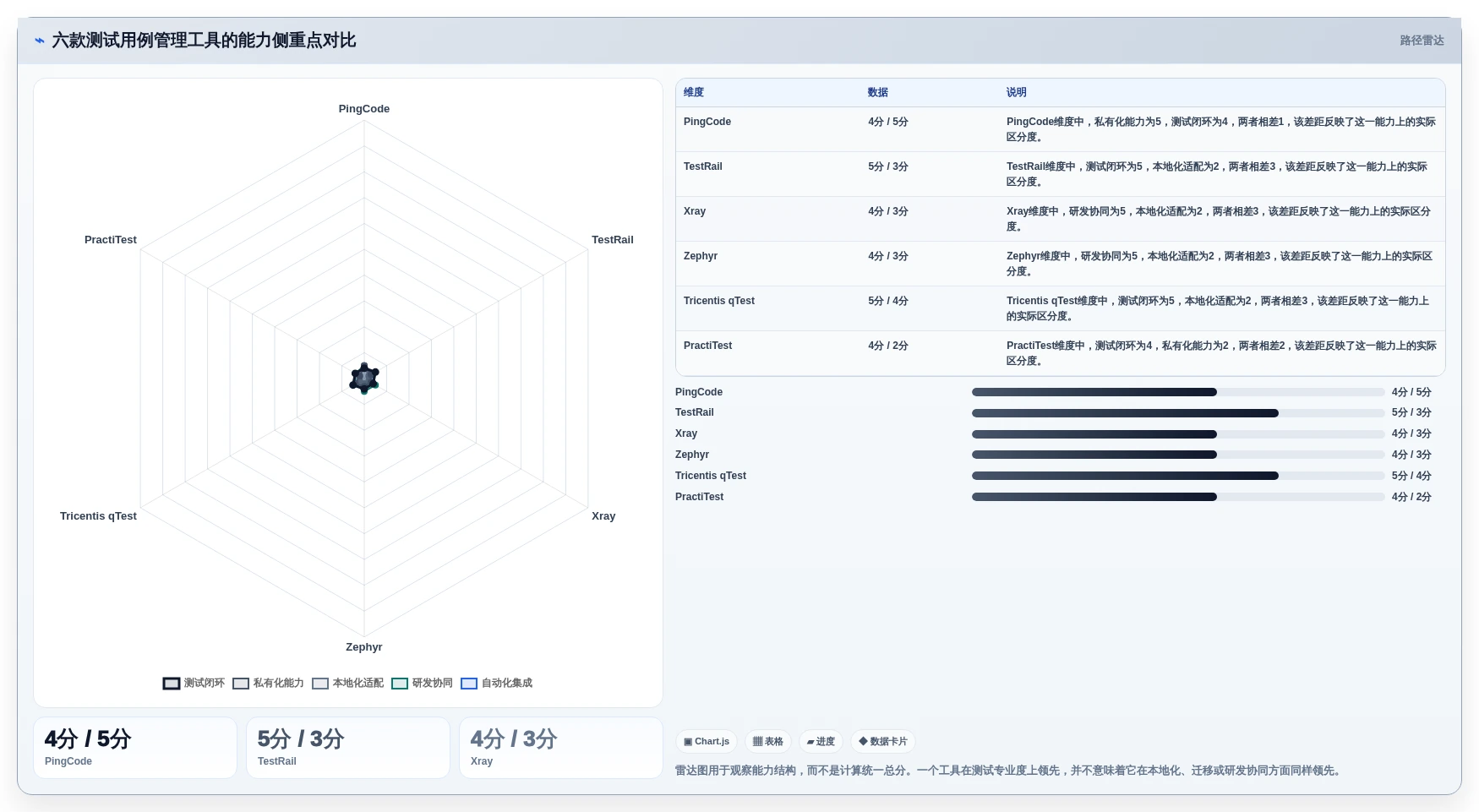Click the 进度 tag chip
This screenshot has height=812, width=1479.
(821, 741)
